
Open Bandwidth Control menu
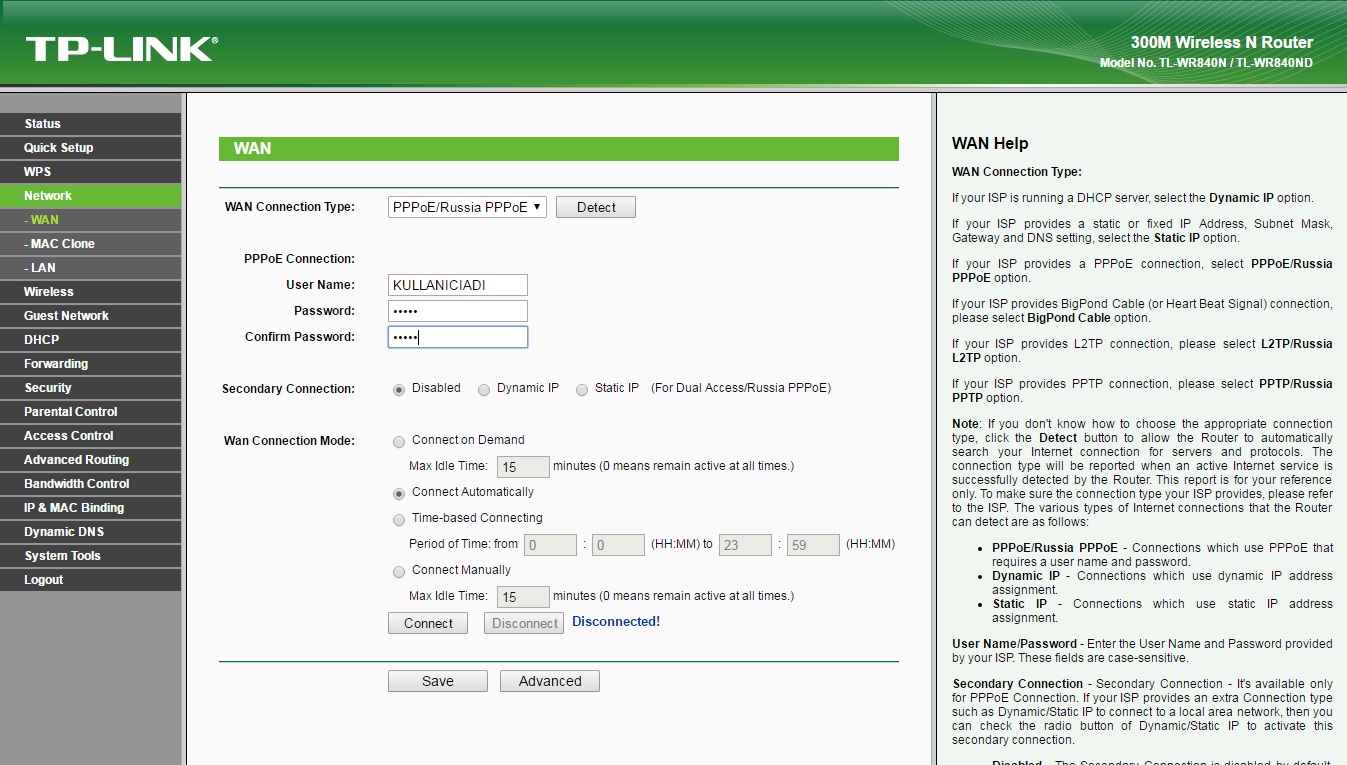[x=90, y=484]
